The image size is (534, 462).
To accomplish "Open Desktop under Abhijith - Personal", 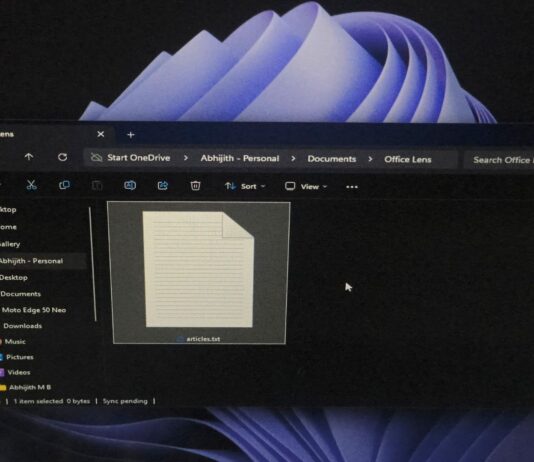I will tap(14, 277).
